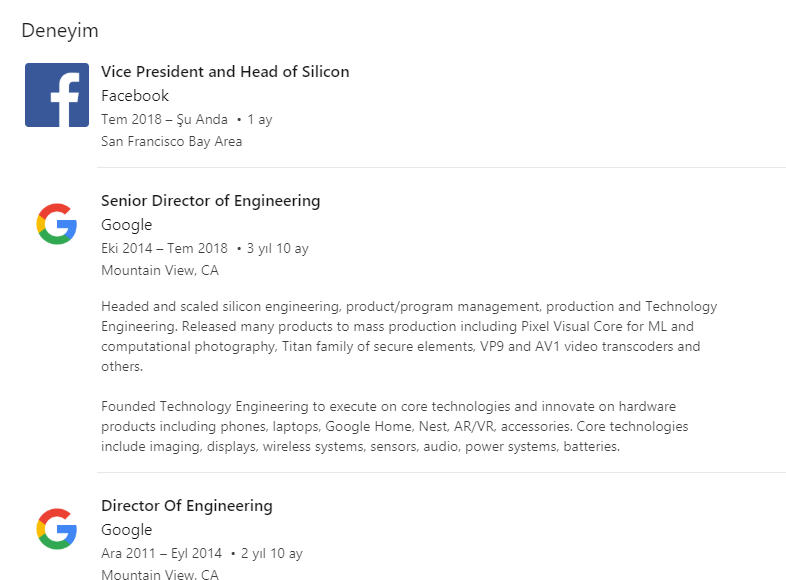Open Google company name under Director Of Engineering

126,529
